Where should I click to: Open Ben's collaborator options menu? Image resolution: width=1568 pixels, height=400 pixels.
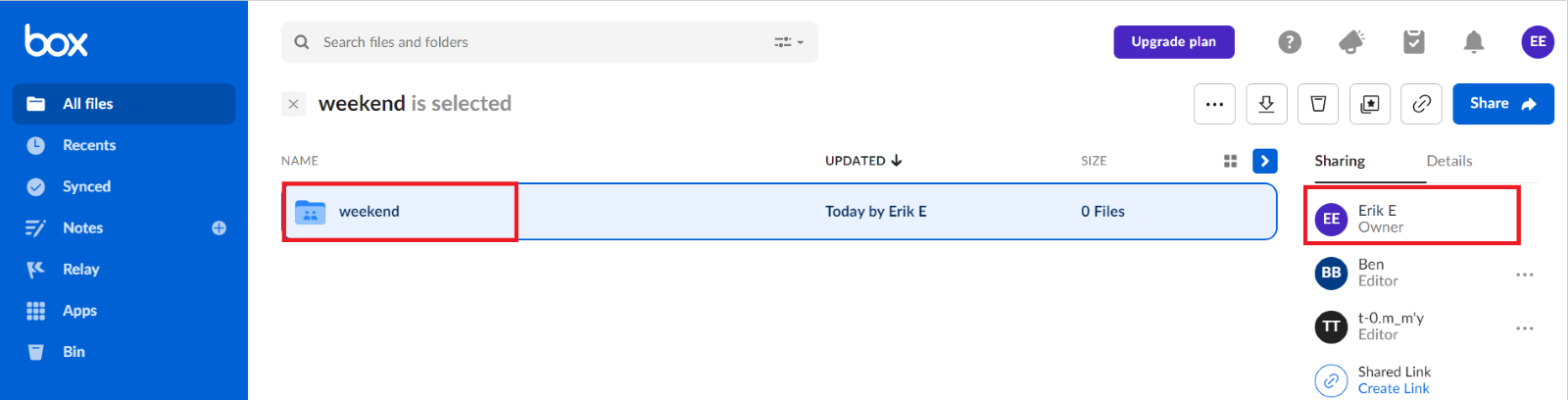(1525, 275)
